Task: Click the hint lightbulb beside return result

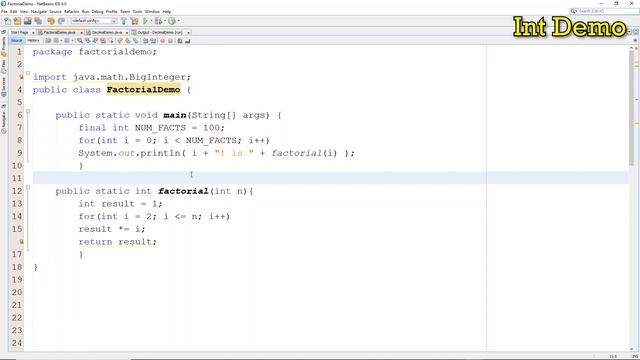Action: (x=21, y=242)
